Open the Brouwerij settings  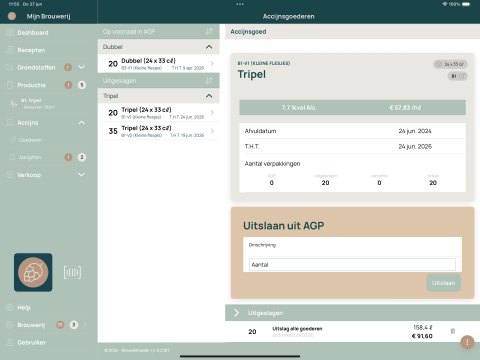coord(31,325)
